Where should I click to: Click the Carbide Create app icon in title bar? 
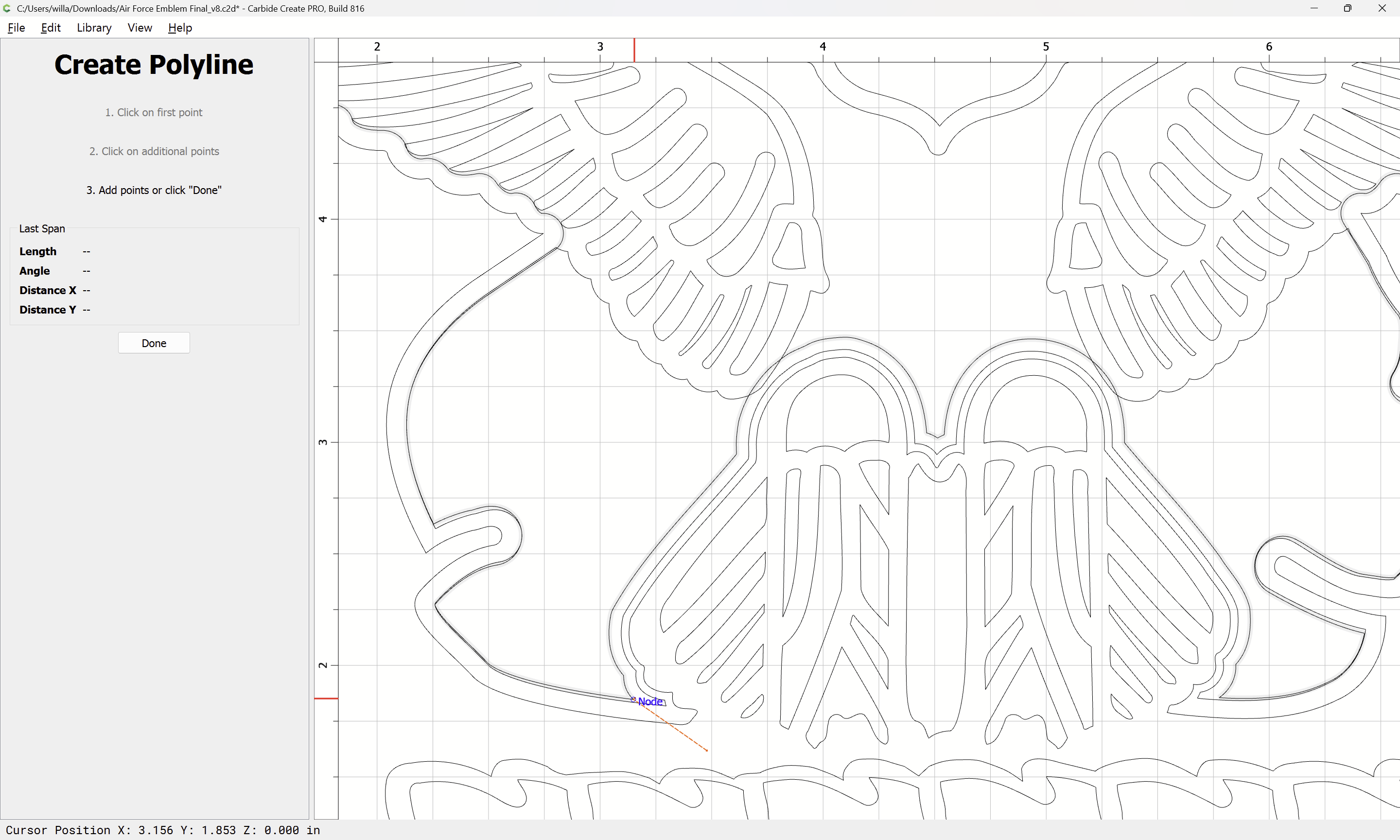tap(7, 8)
